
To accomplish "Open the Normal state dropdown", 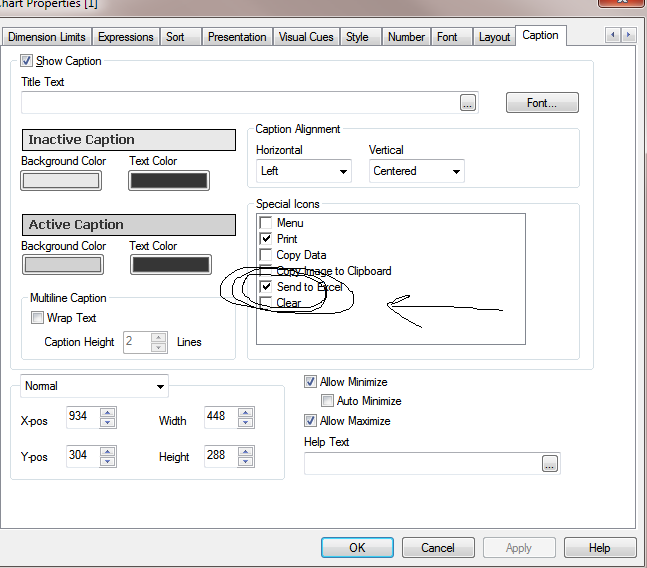I will [x=94, y=386].
